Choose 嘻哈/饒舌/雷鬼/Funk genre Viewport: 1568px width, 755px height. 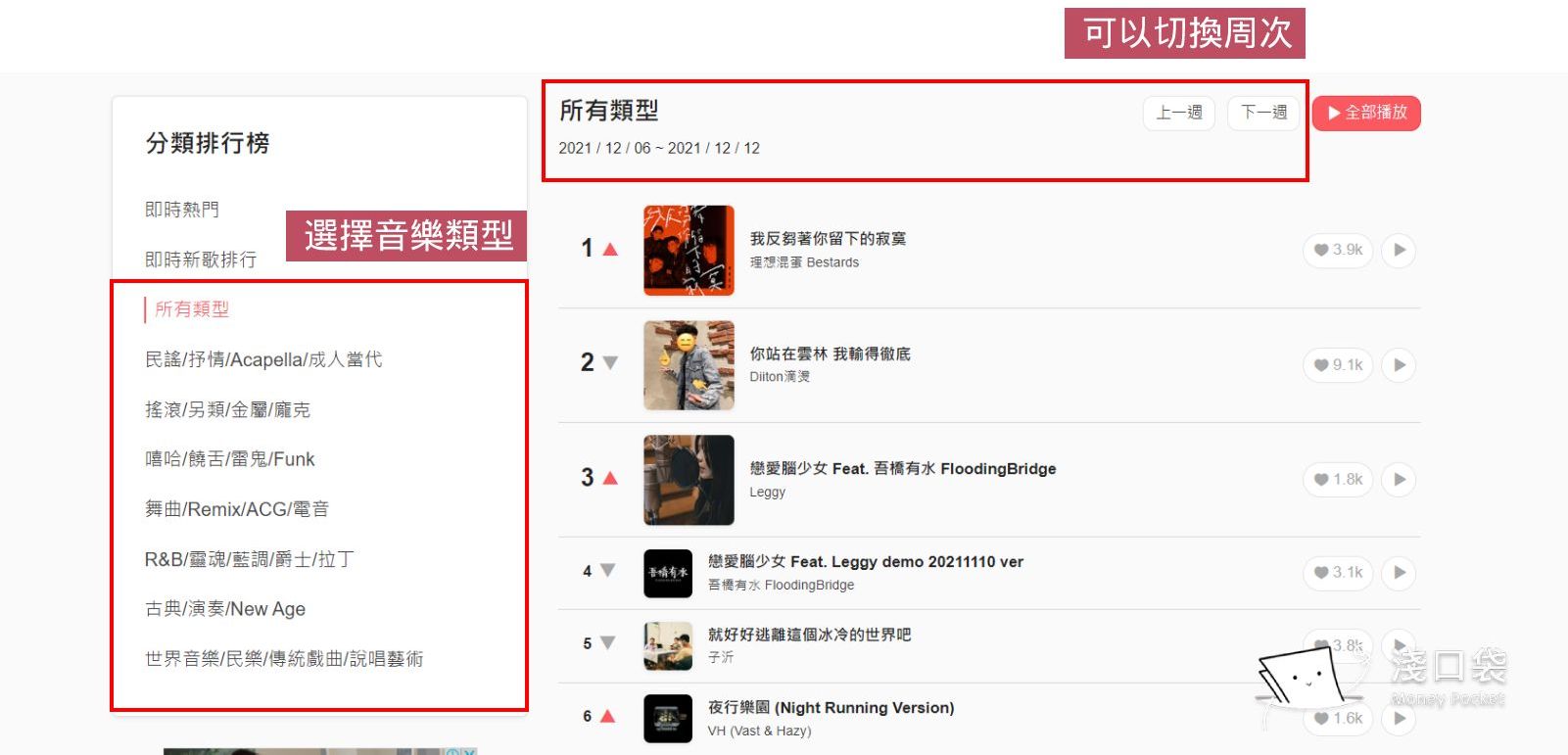click(x=230, y=459)
